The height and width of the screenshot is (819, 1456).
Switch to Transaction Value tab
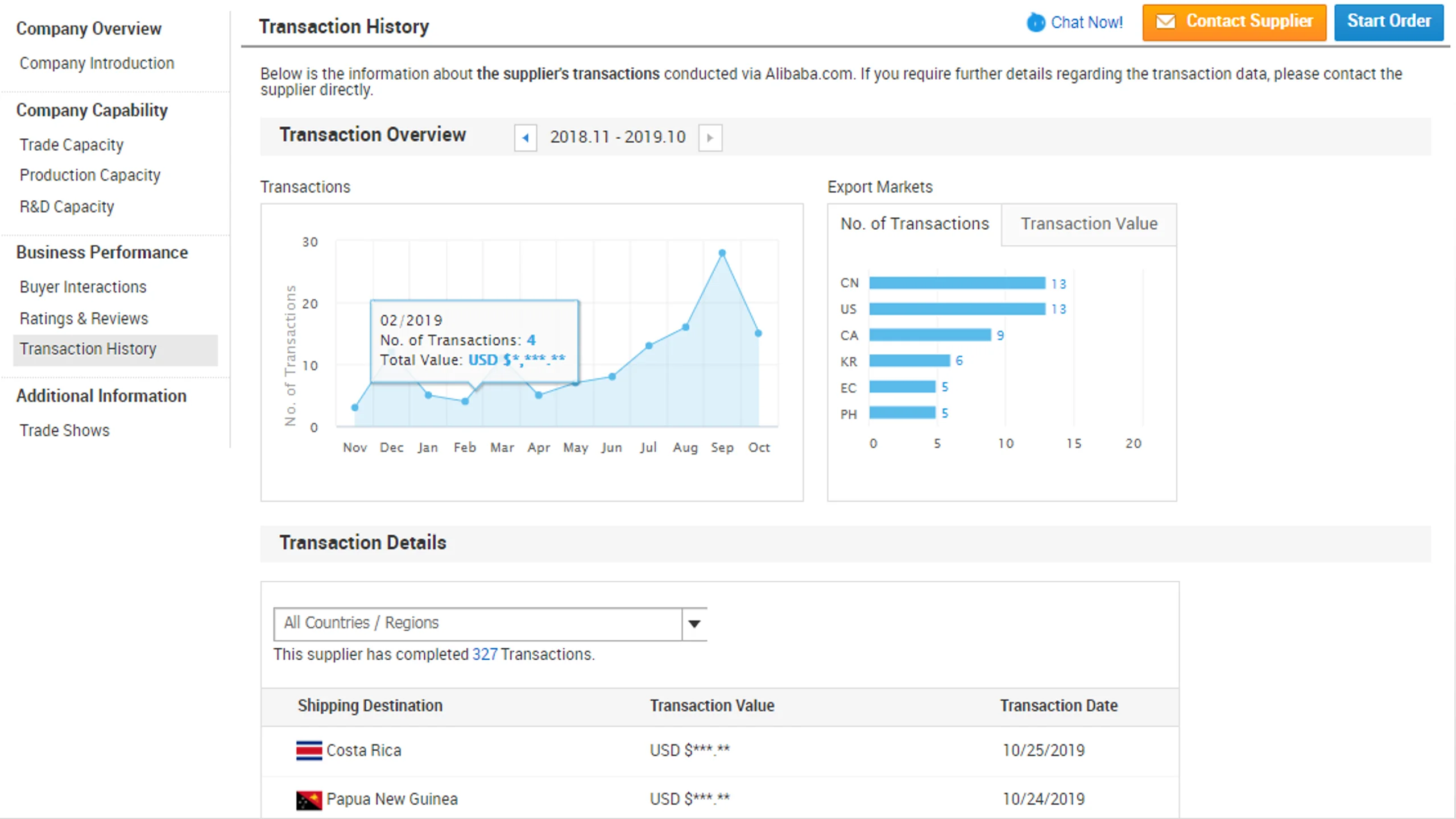click(1089, 224)
